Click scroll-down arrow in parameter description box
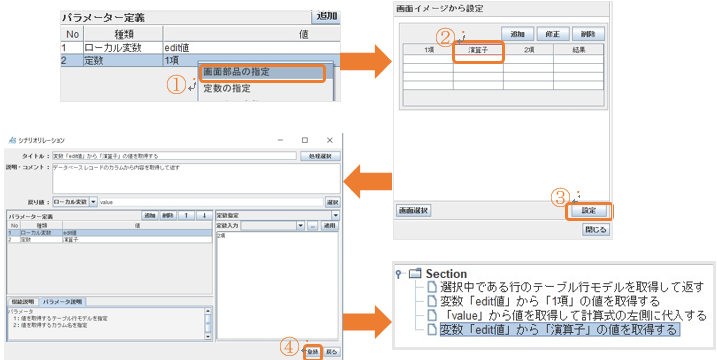Viewport: 717px width, 360px height. click(209, 336)
